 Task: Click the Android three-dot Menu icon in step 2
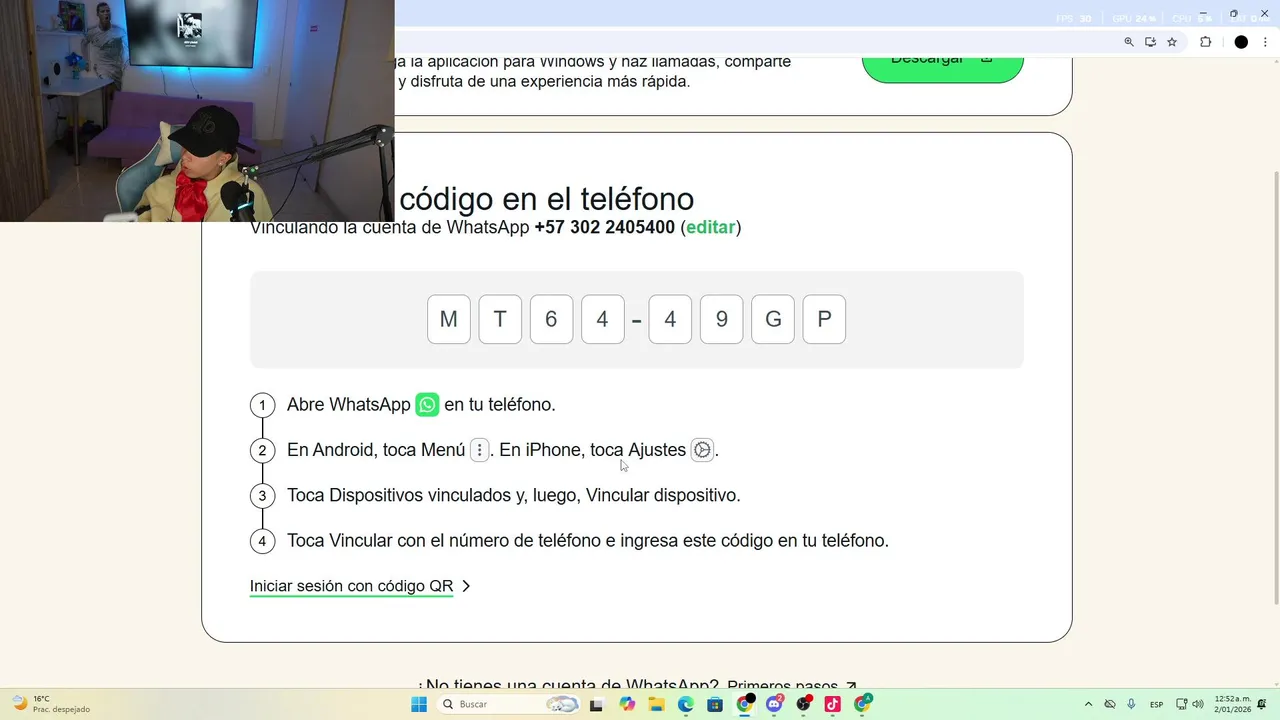pyautogui.click(x=480, y=450)
